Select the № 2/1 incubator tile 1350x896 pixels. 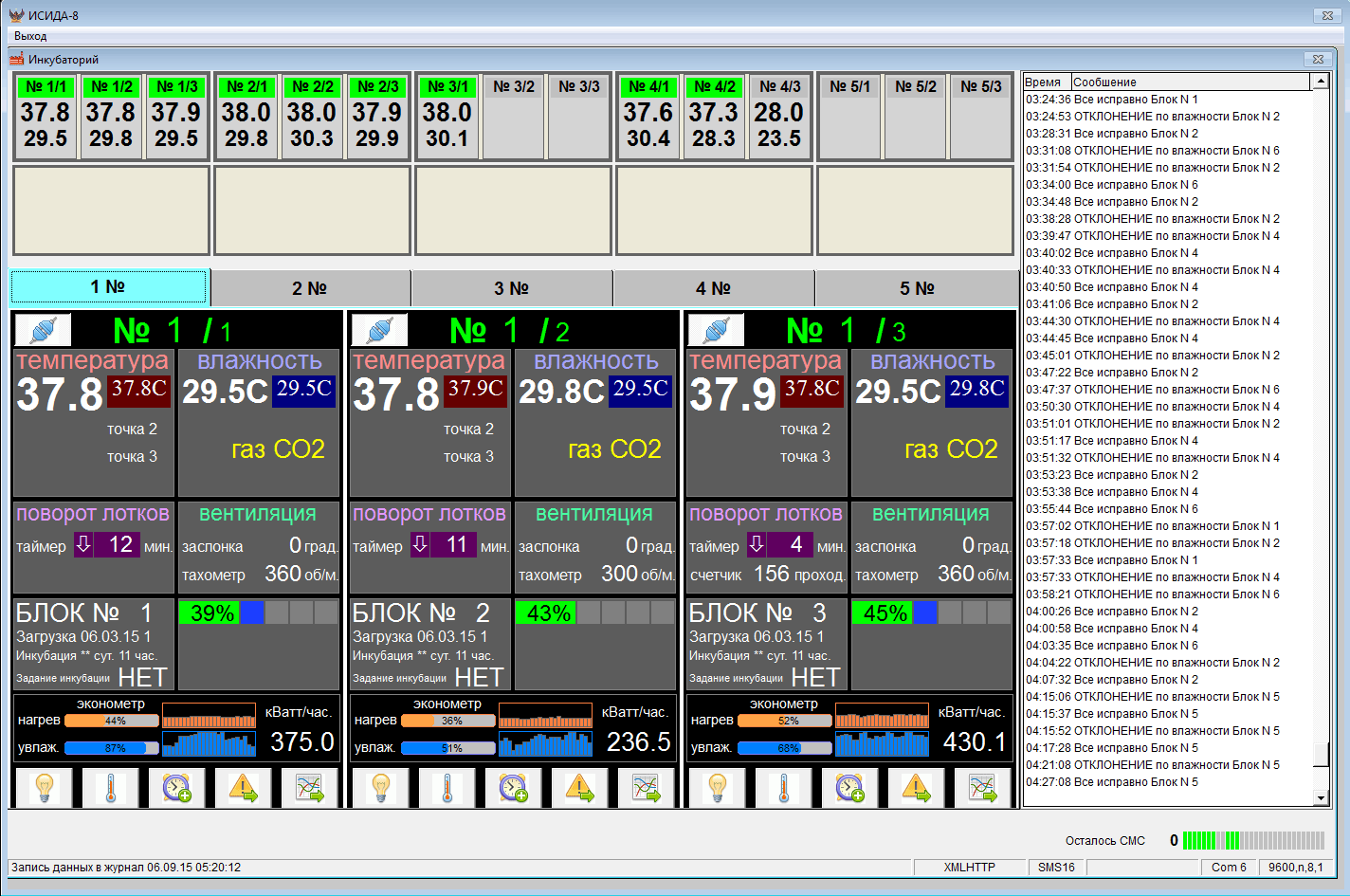[x=246, y=116]
